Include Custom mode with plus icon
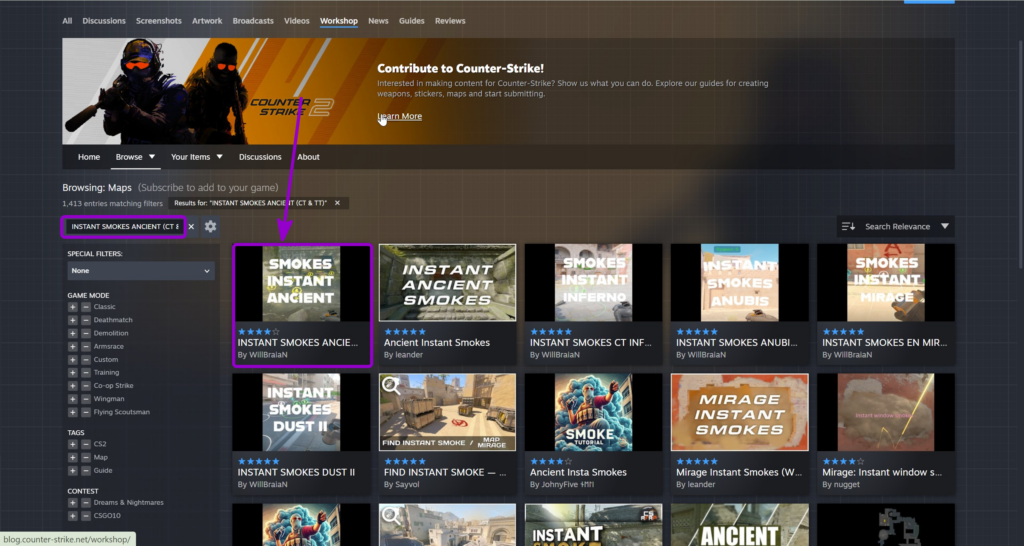 pyautogui.click(x=72, y=359)
